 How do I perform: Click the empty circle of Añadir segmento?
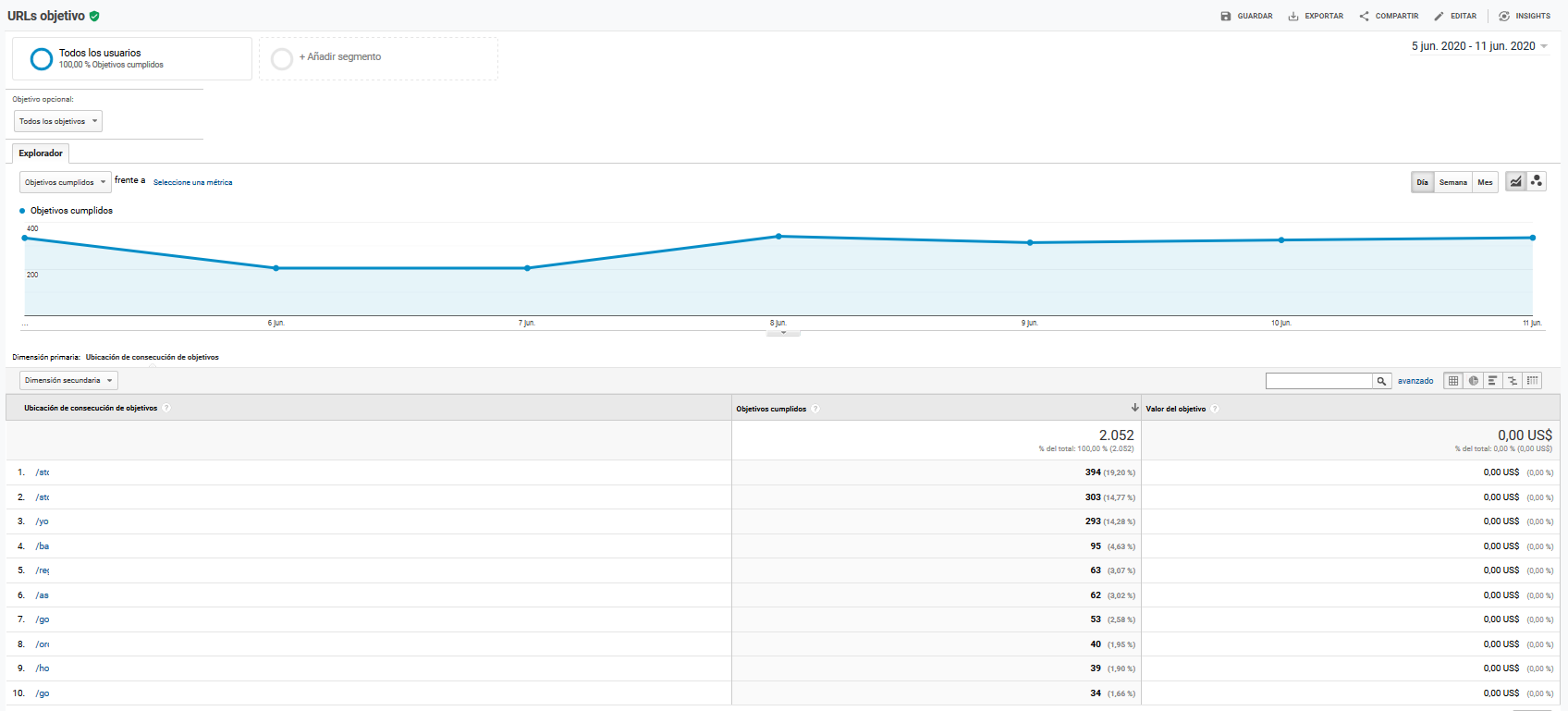point(282,59)
